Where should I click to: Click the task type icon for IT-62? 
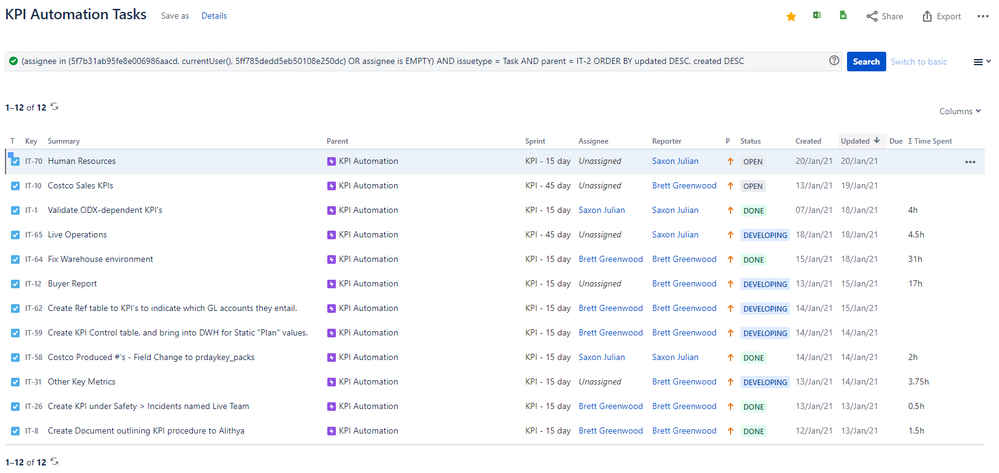click(15, 309)
